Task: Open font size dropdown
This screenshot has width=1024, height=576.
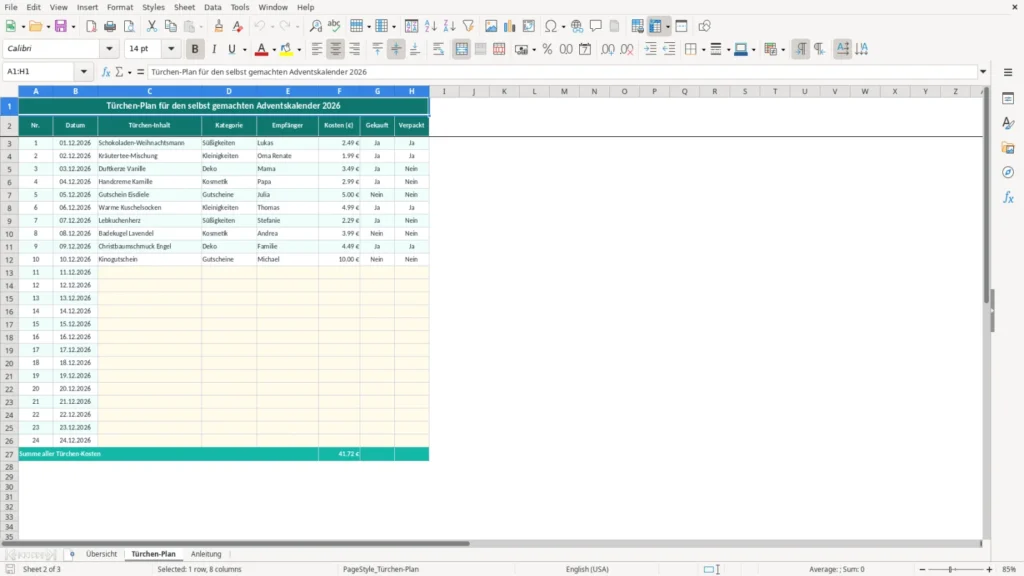Action: tap(171, 48)
